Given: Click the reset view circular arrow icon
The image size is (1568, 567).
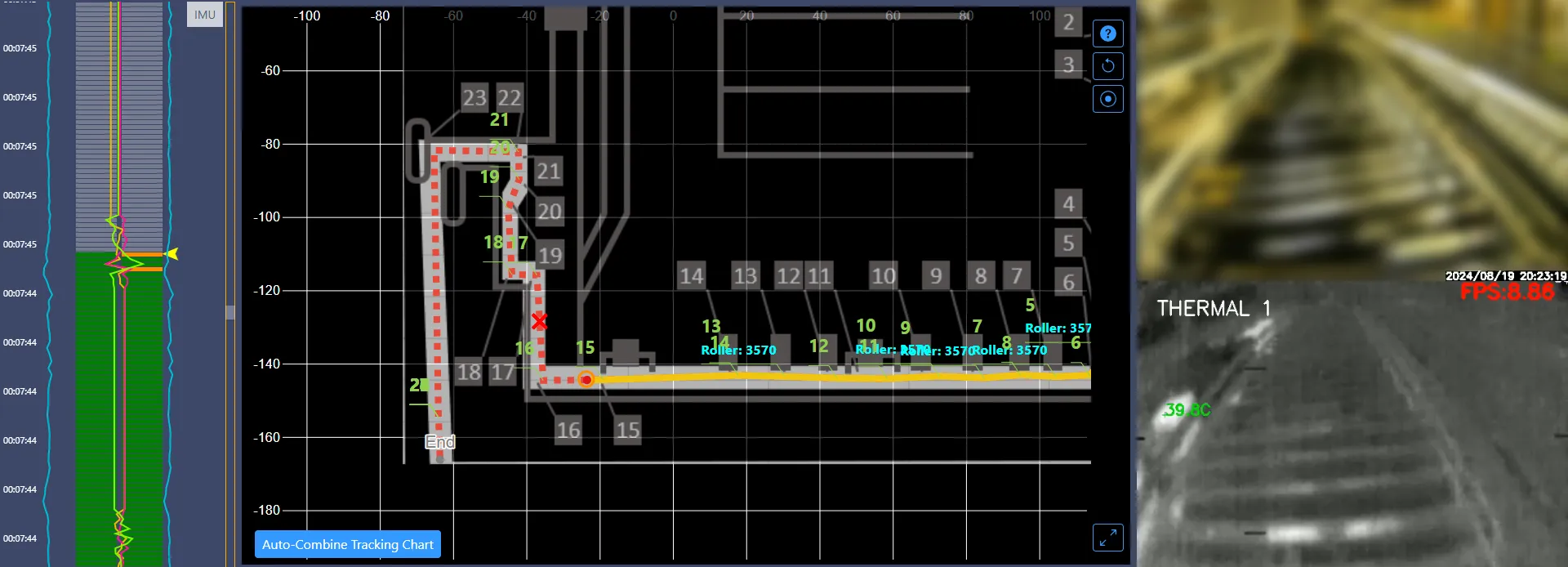Looking at the screenshot, I should (x=1107, y=66).
